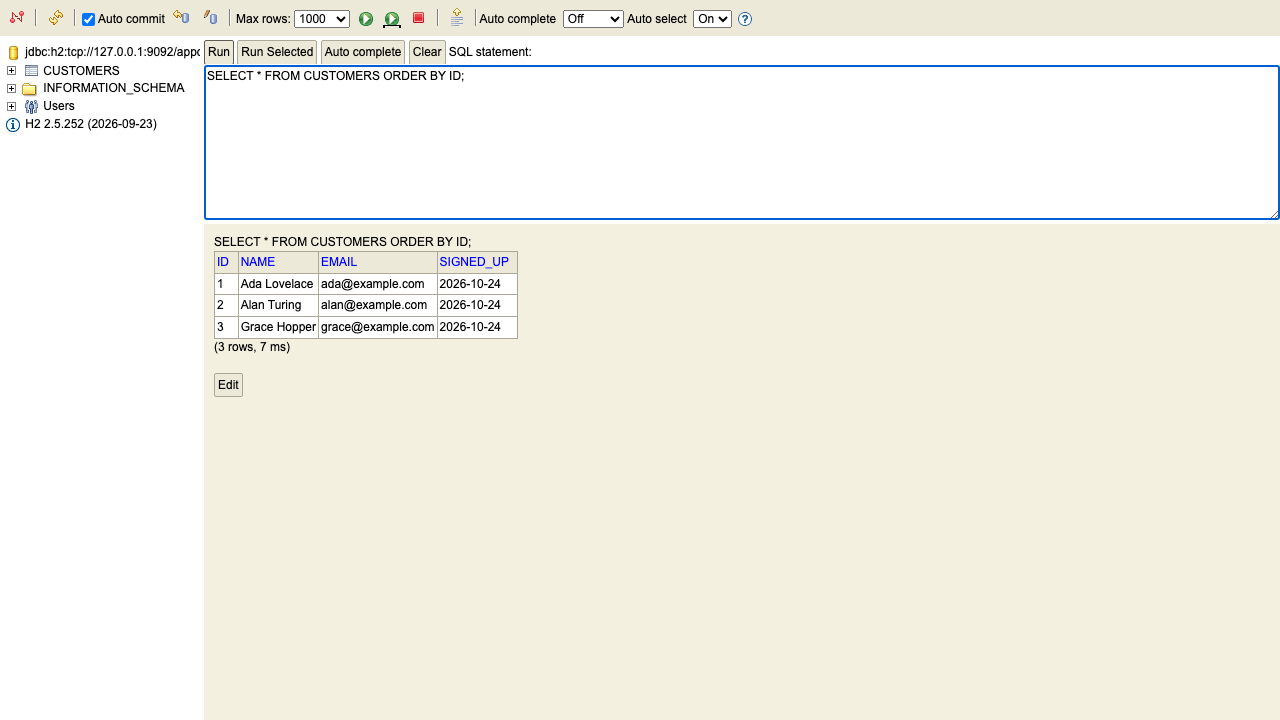The width and height of the screenshot is (1280, 720).
Task: Click the alan@example.com email cell
Action: (378, 305)
